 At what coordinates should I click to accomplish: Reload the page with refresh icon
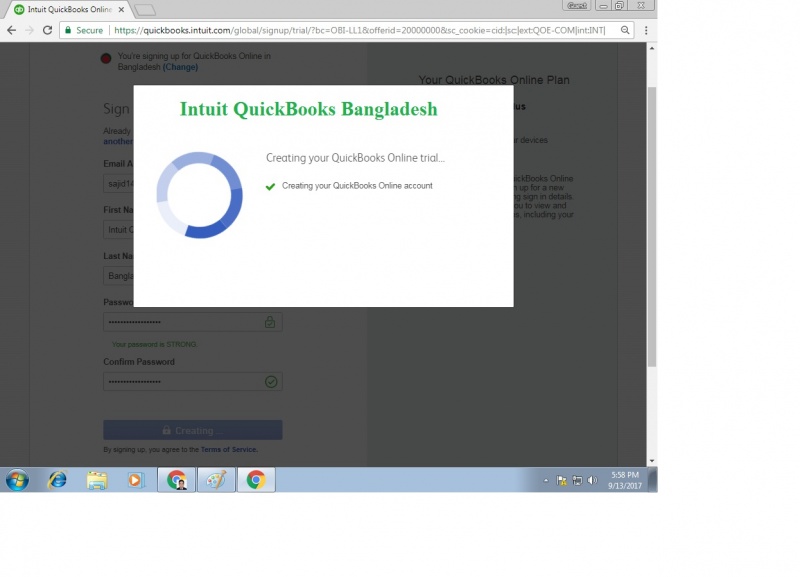(47, 31)
